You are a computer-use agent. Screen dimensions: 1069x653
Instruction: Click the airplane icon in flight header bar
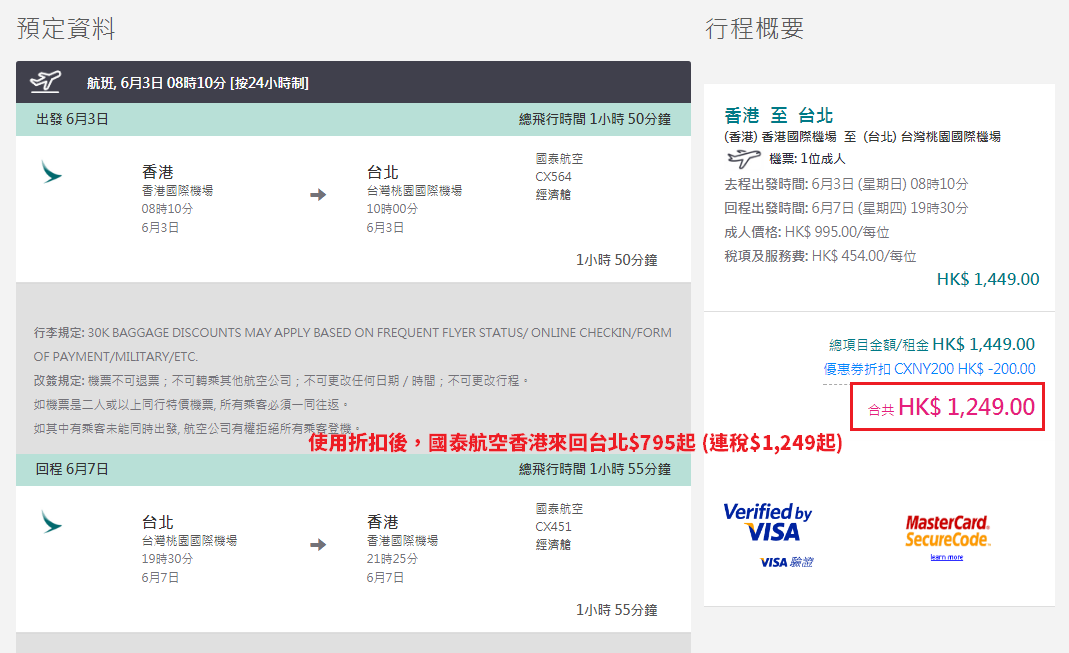46,82
